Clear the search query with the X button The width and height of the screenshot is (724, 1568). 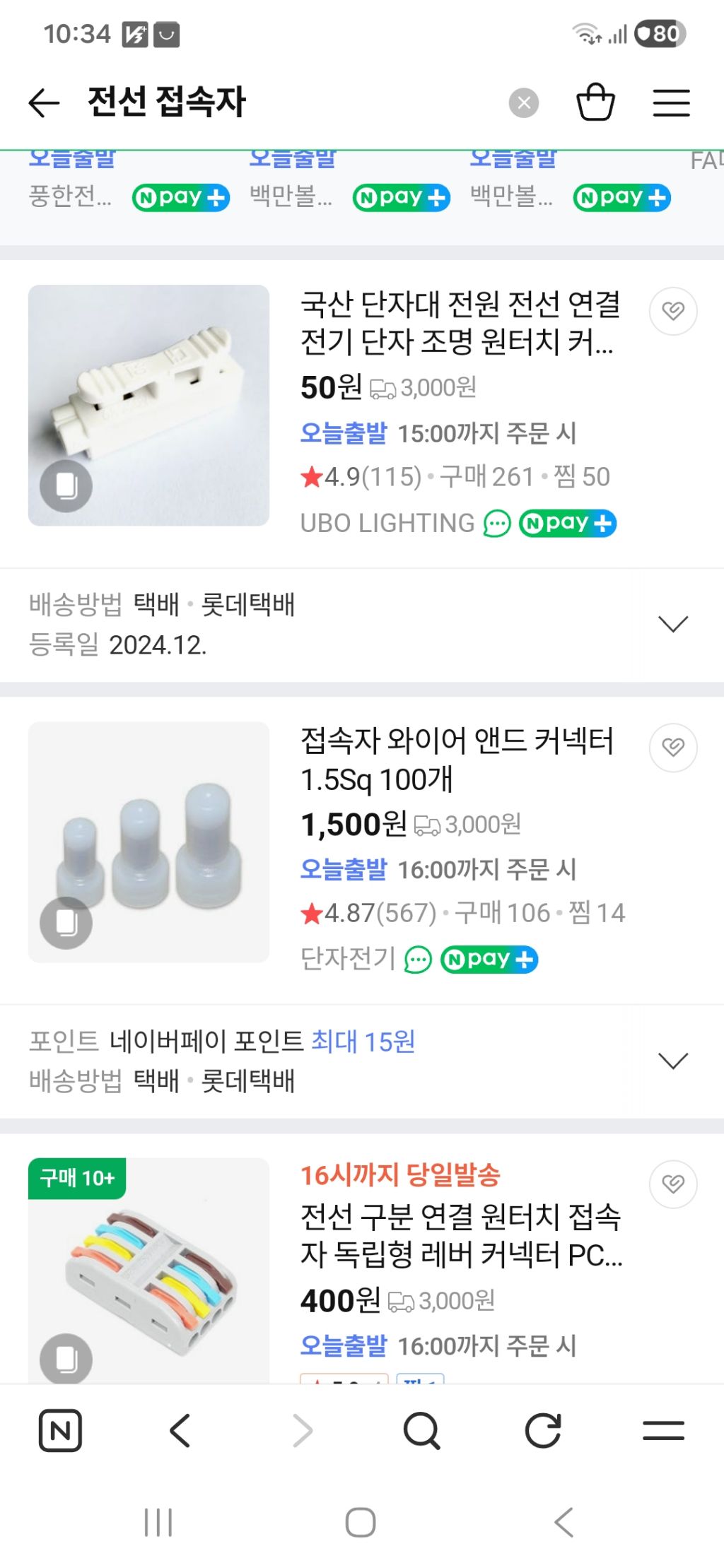523,103
